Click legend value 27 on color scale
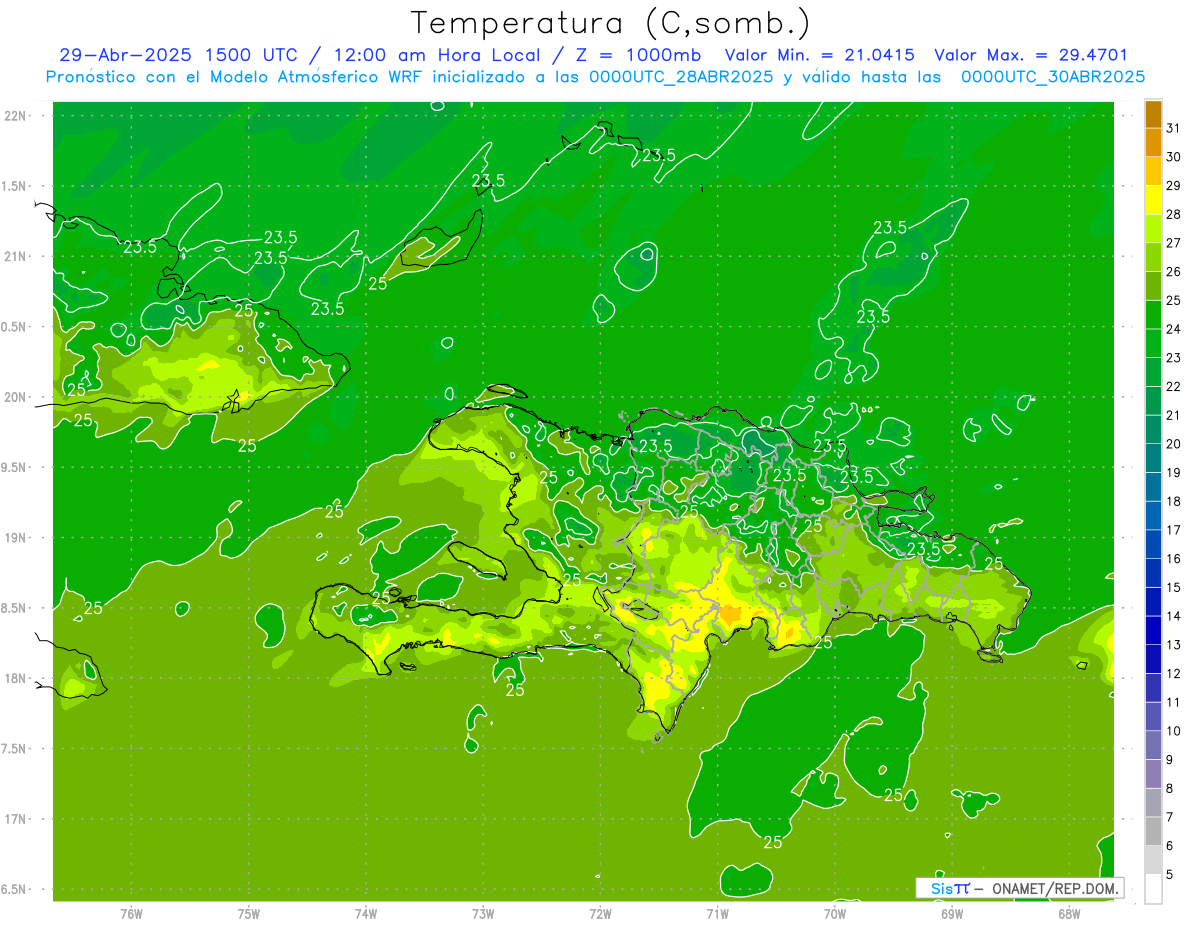This screenshot has height=927, width=1200. (x=1173, y=243)
